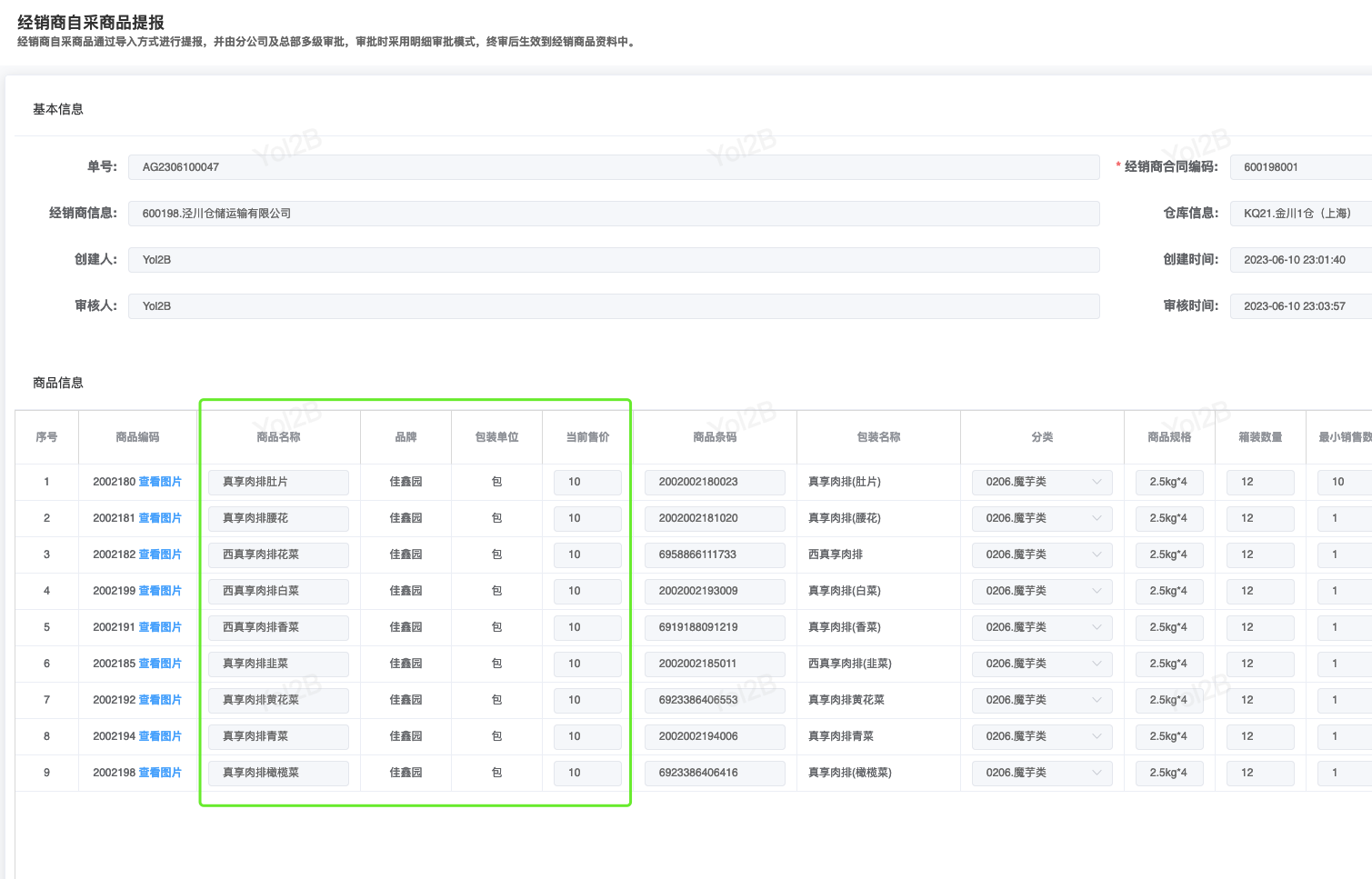
Task: Click the 经销商合同编码 field showing 600198001
Action: click(x=1301, y=167)
